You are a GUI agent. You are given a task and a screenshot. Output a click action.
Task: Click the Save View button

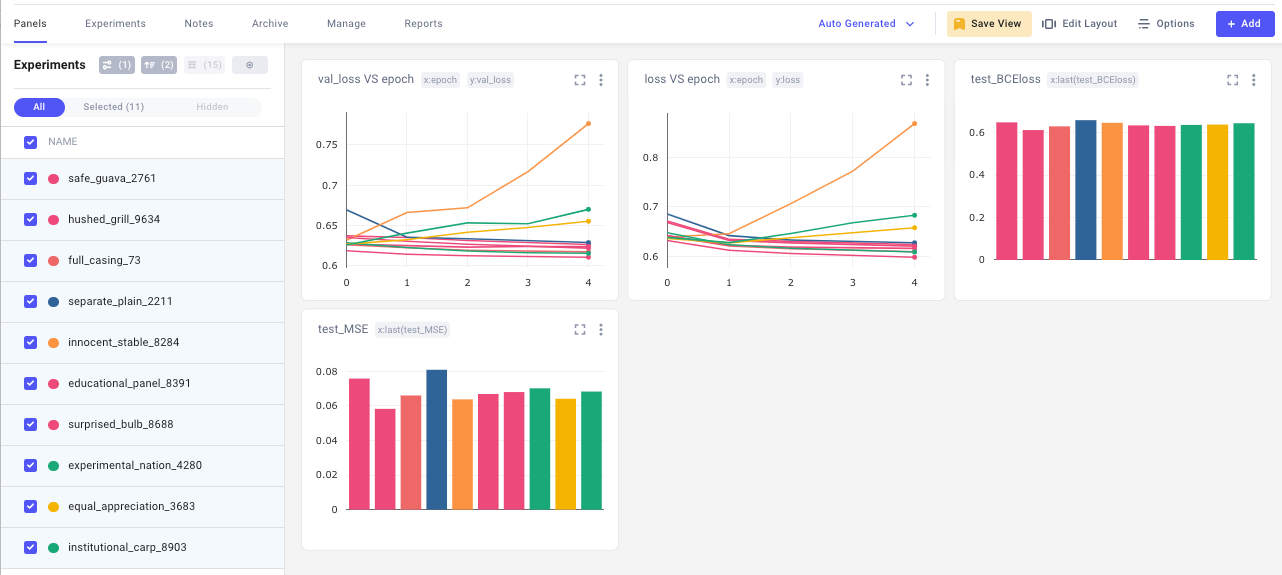[x=989, y=24]
